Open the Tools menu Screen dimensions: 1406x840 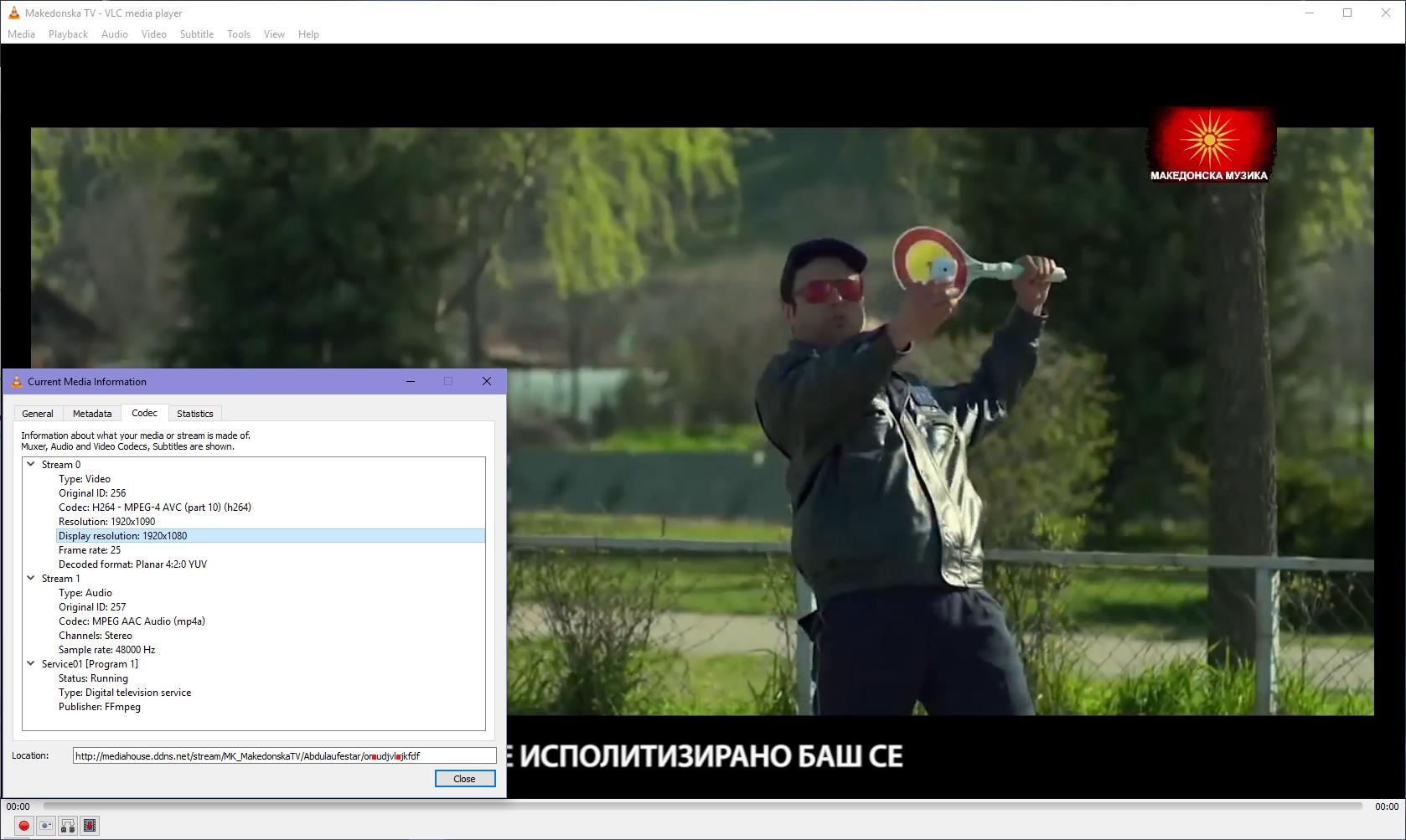pyautogui.click(x=239, y=34)
